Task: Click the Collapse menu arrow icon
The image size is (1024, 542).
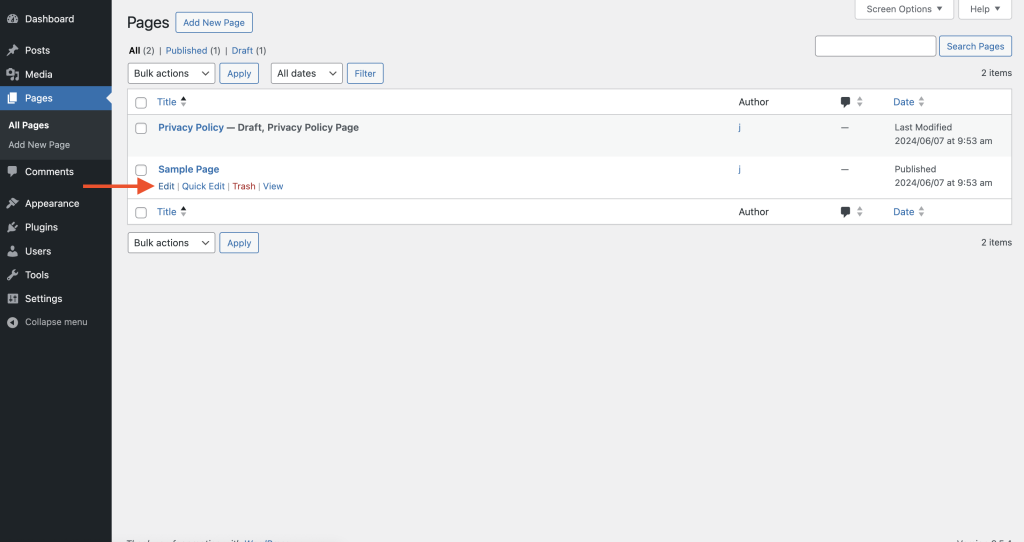Action: pyautogui.click(x=12, y=322)
